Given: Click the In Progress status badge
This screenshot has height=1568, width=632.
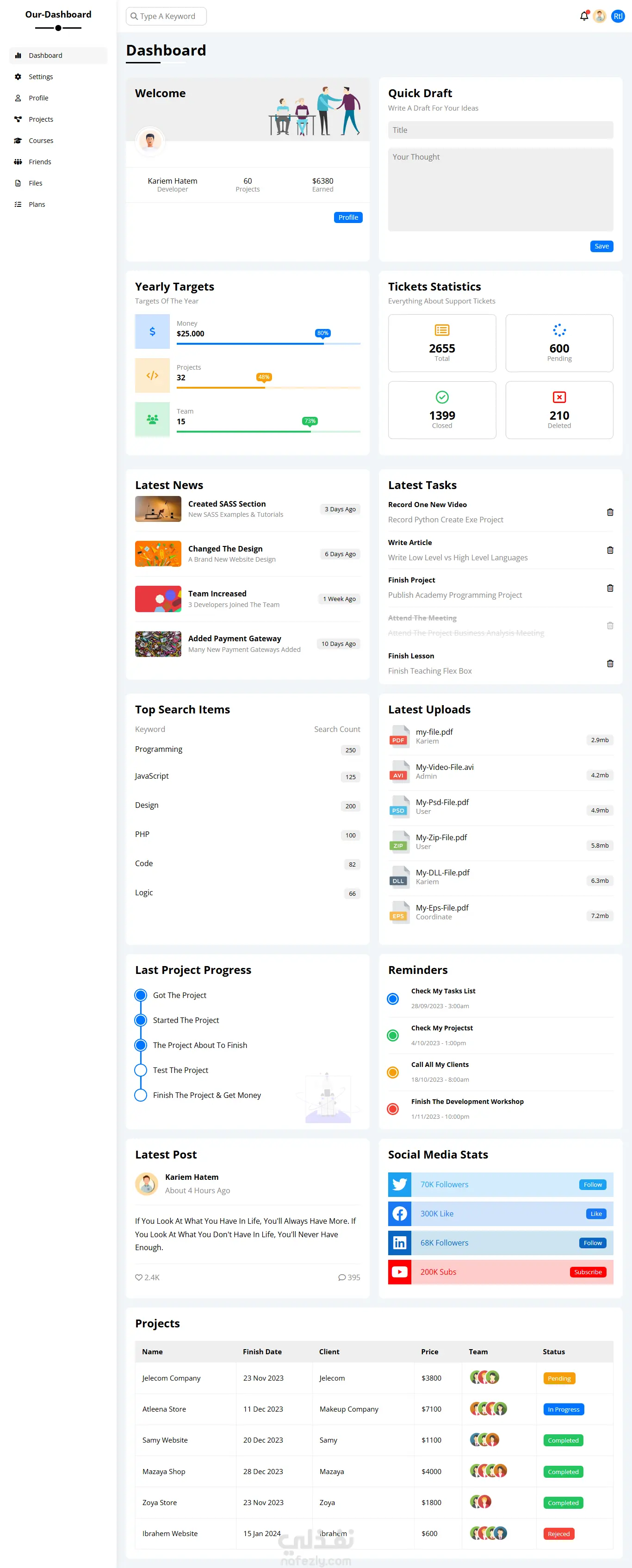Looking at the screenshot, I should (x=563, y=1409).
